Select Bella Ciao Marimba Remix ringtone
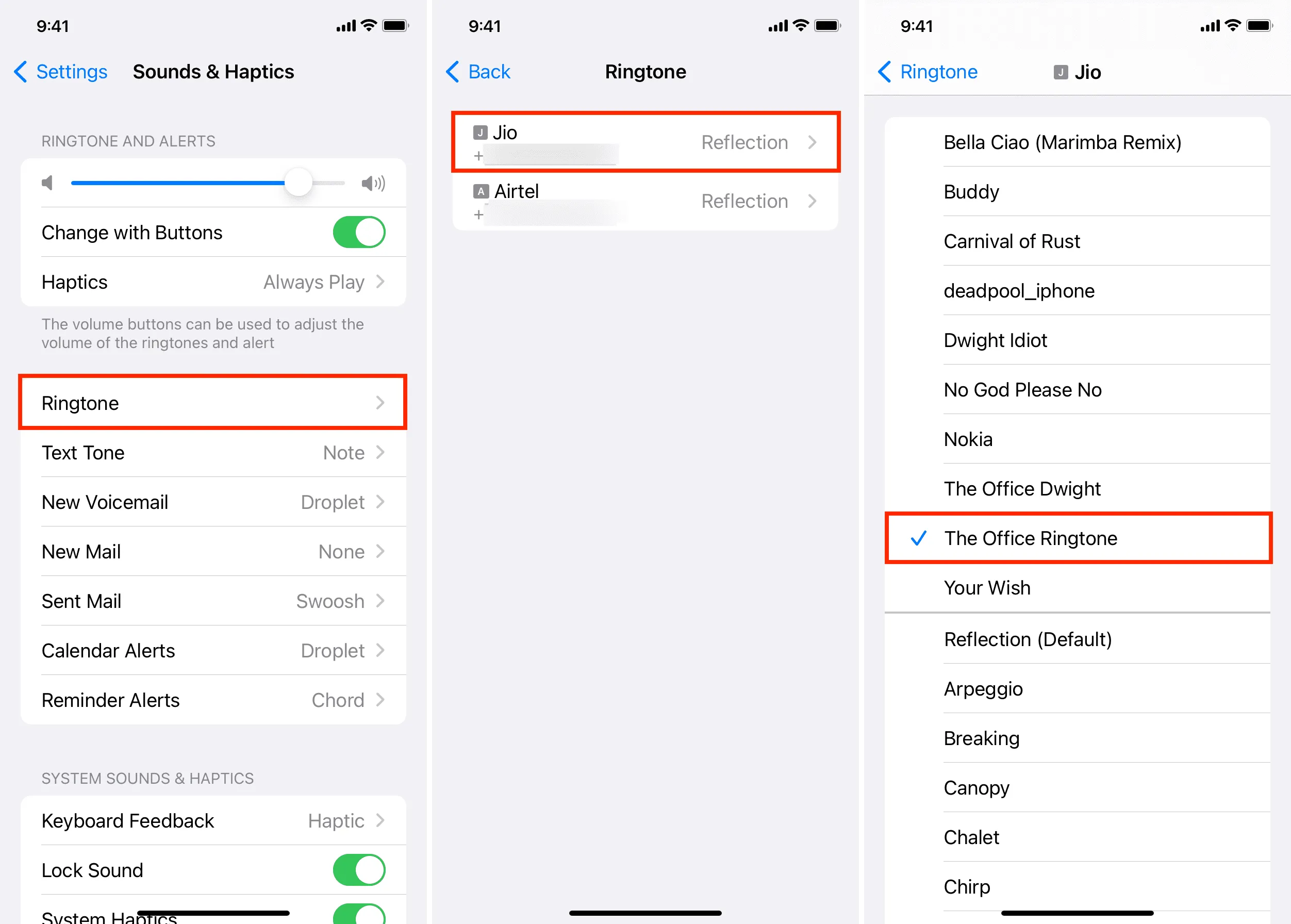Image resolution: width=1291 pixels, height=924 pixels. click(x=1062, y=141)
